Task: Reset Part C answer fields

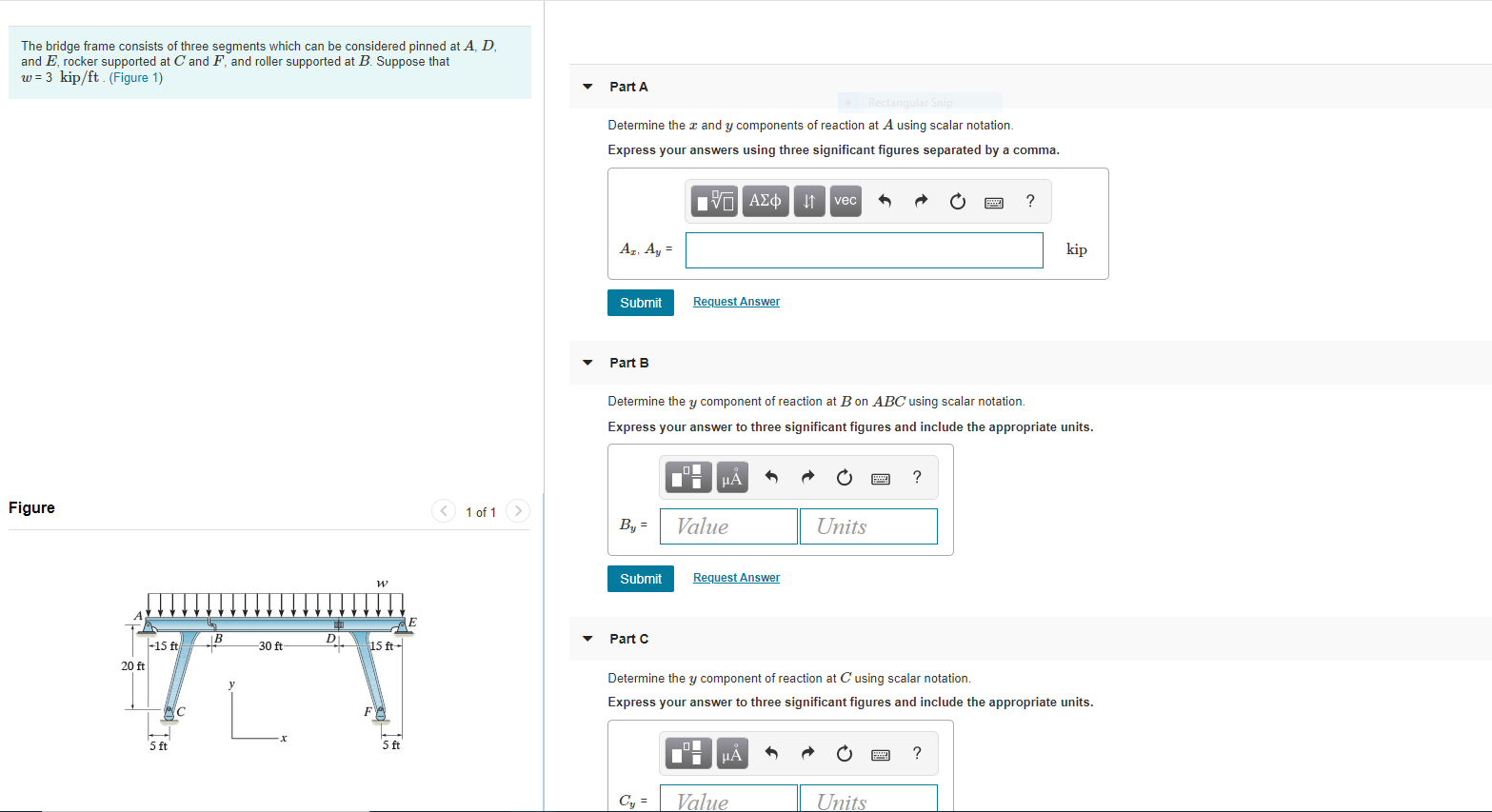Action: (845, 753)
